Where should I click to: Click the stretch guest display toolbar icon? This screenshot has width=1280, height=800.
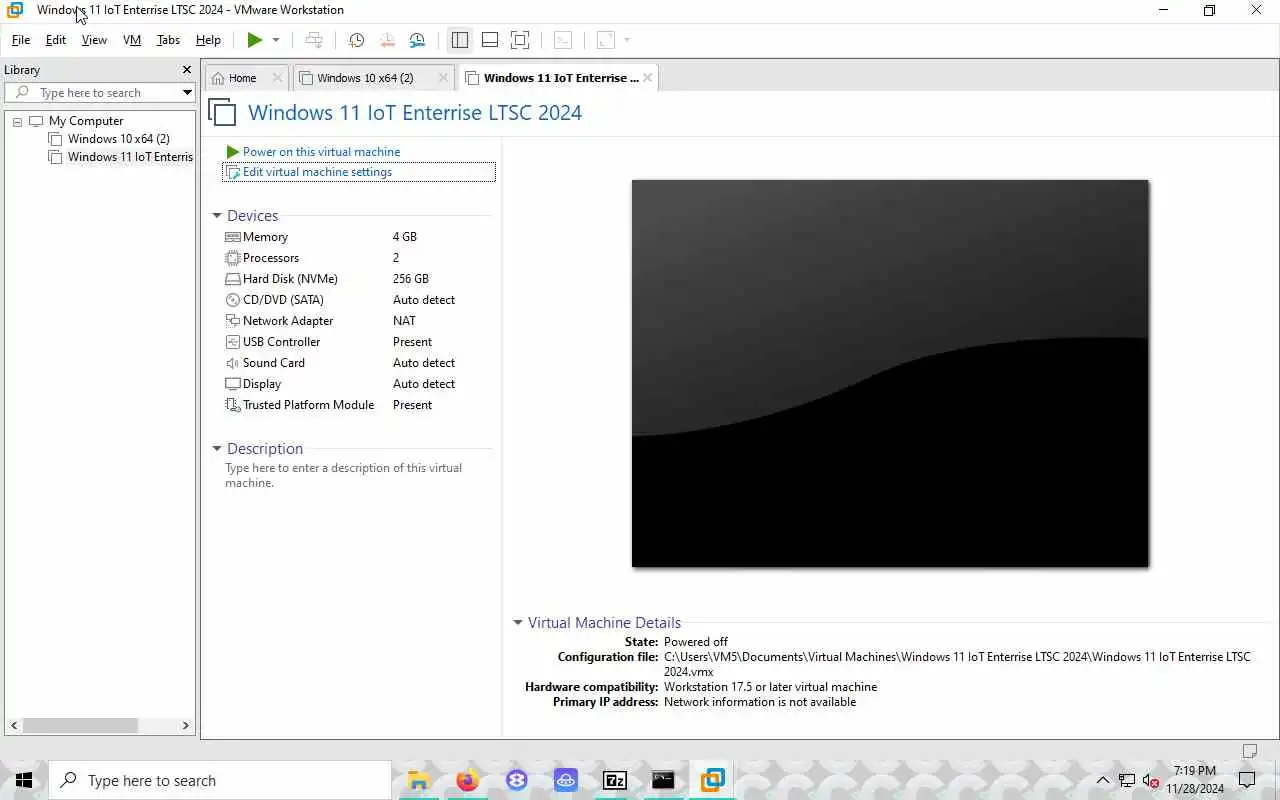tap(605, 40)
